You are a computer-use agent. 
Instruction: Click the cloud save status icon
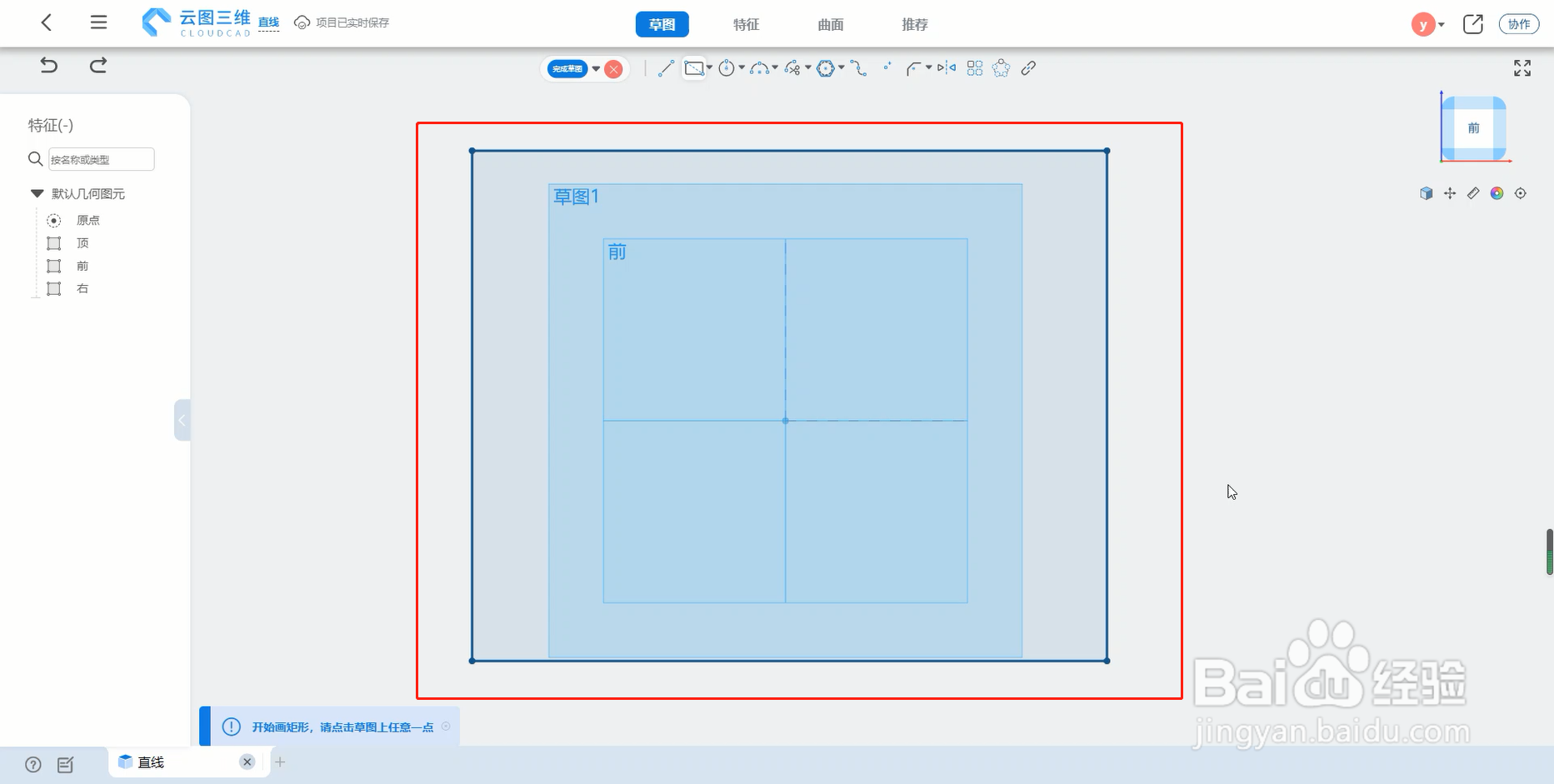click(x=302, y=22)
